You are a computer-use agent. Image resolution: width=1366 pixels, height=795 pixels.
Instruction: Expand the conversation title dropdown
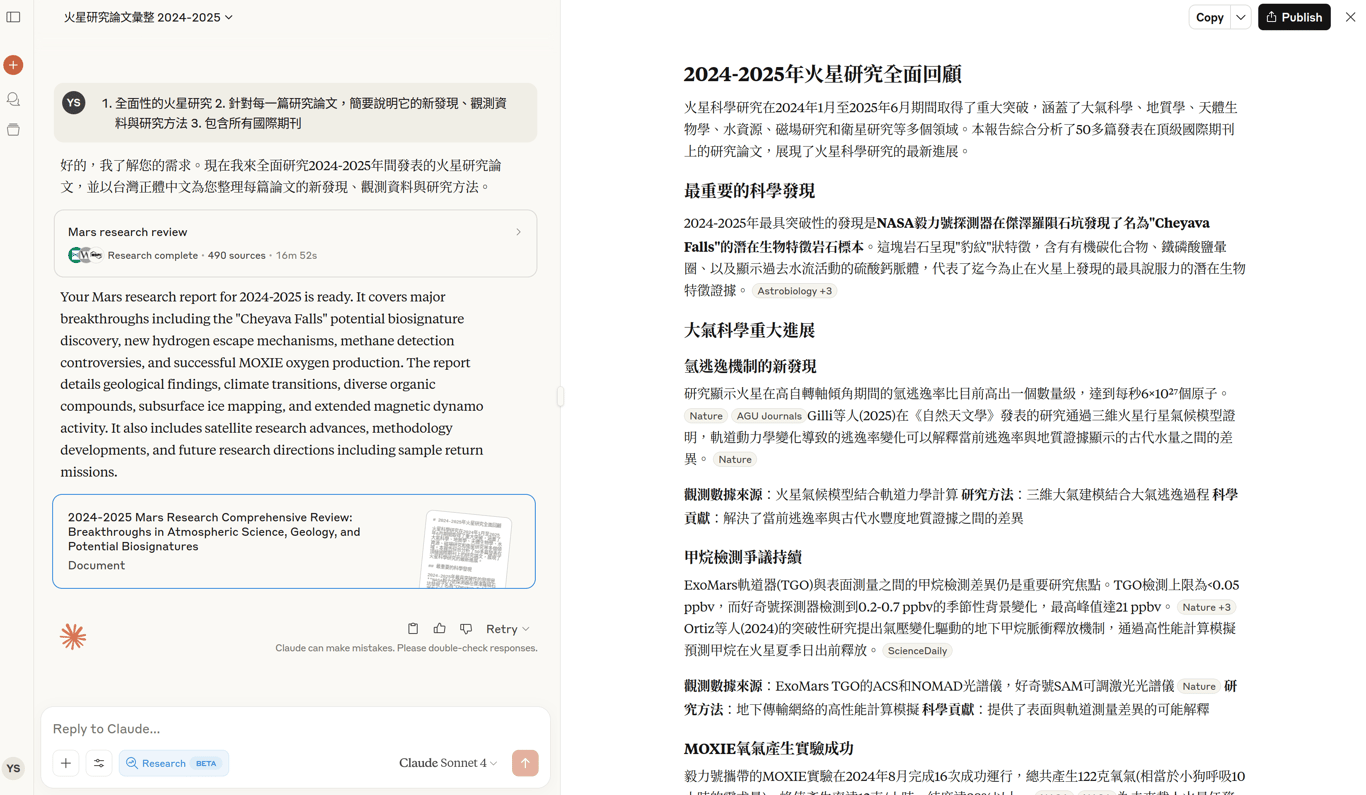point(148,17)
